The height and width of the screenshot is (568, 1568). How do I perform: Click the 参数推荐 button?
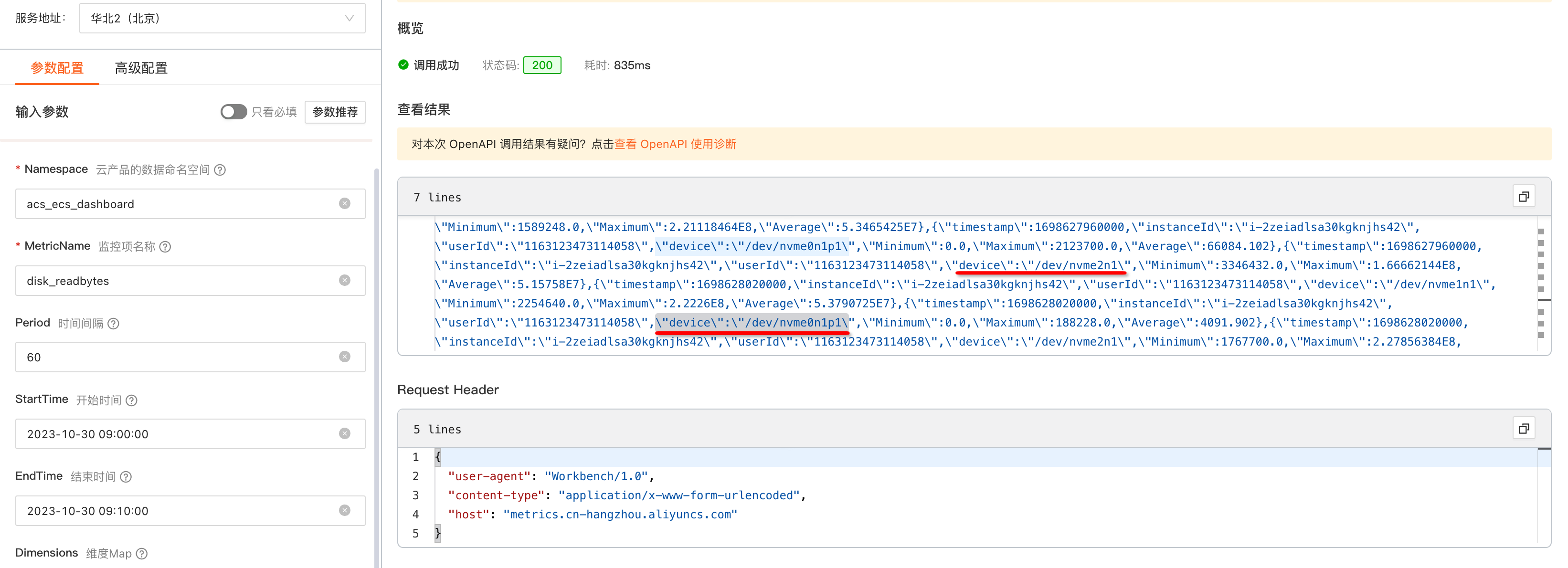335,111
